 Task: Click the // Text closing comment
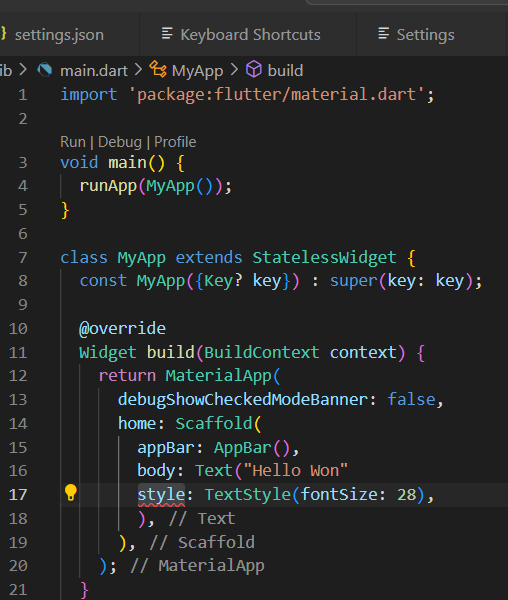pyautogui.click(x=202, y=519)
